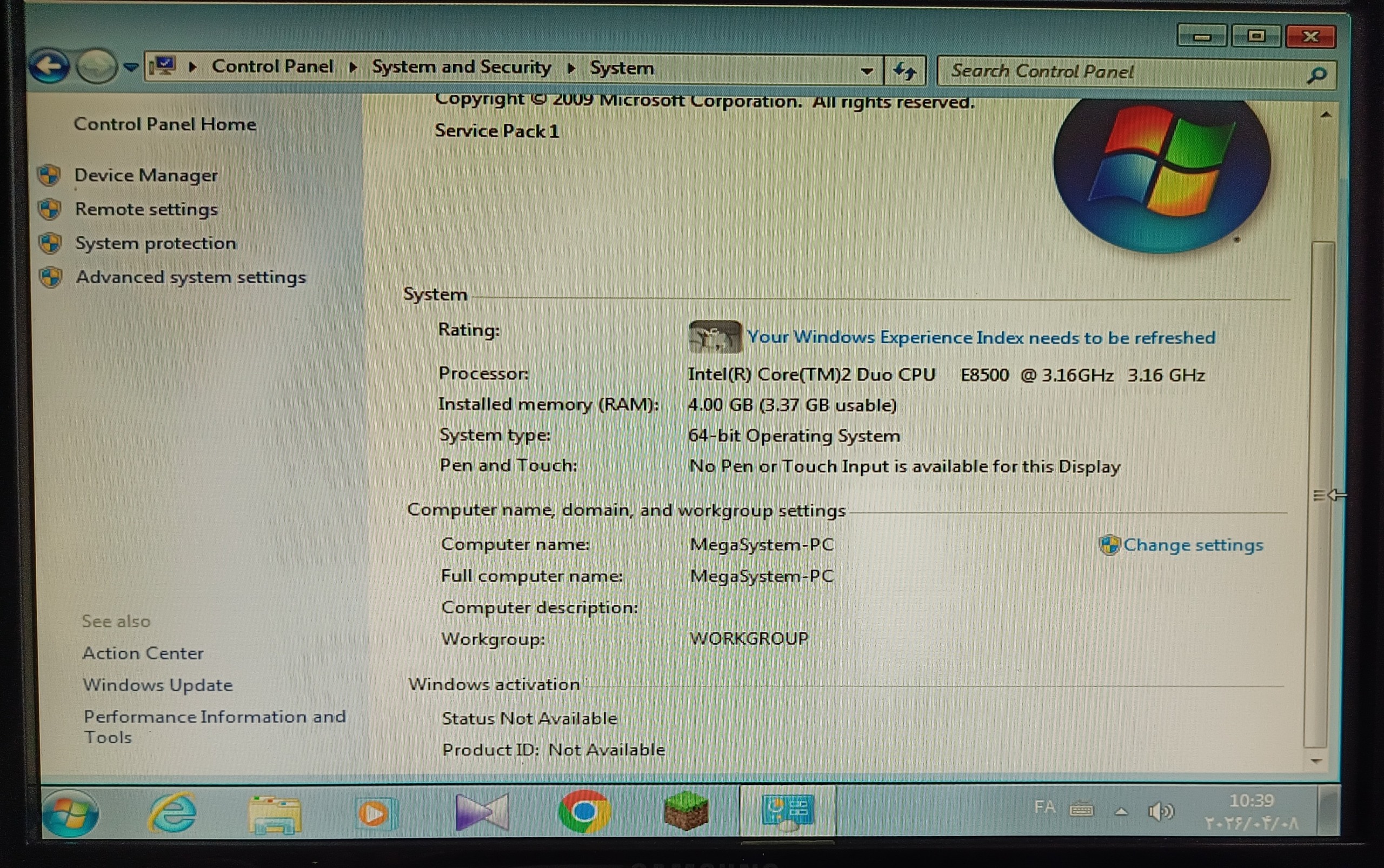
Task: Open Action Center under See also
Action: (x=143, y=653)
